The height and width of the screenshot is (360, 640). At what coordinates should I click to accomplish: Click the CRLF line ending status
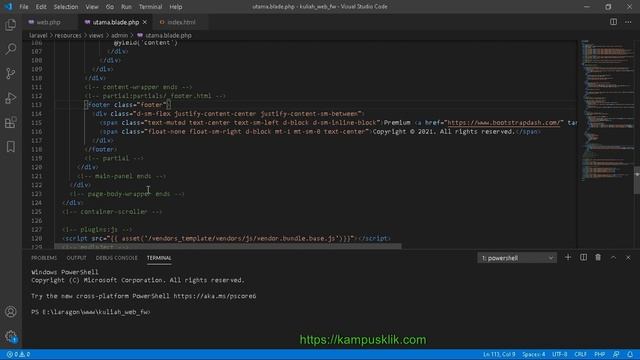580,354
